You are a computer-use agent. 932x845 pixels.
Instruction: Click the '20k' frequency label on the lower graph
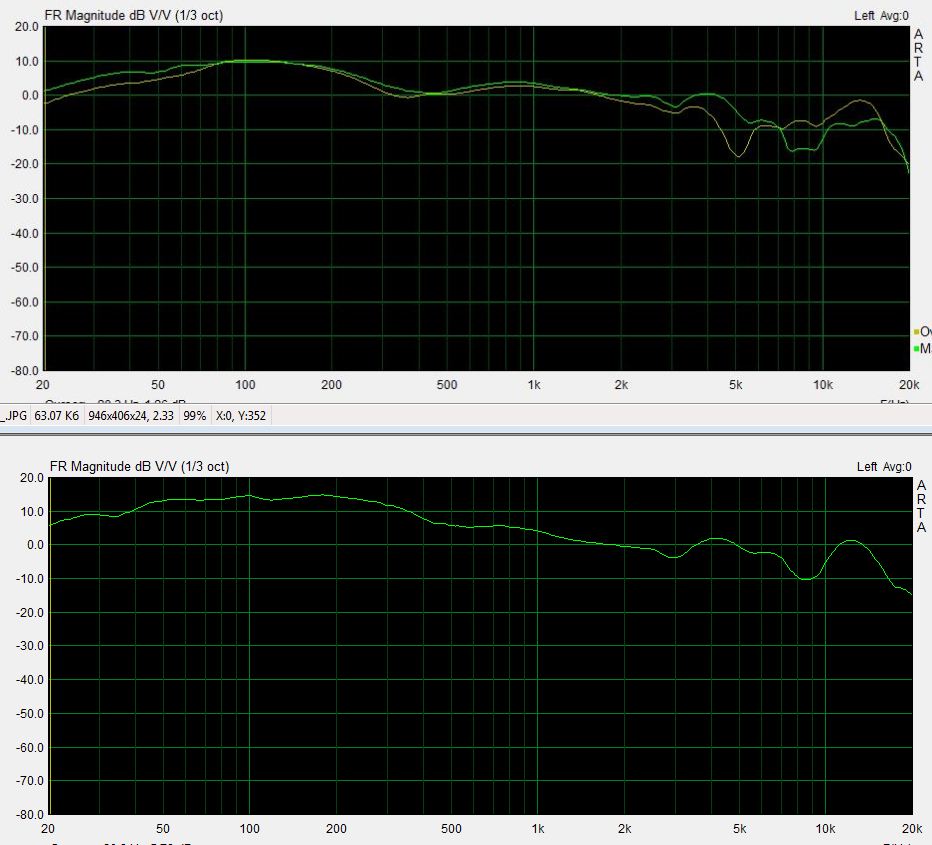pyautogui.click(x=912, y=829)
